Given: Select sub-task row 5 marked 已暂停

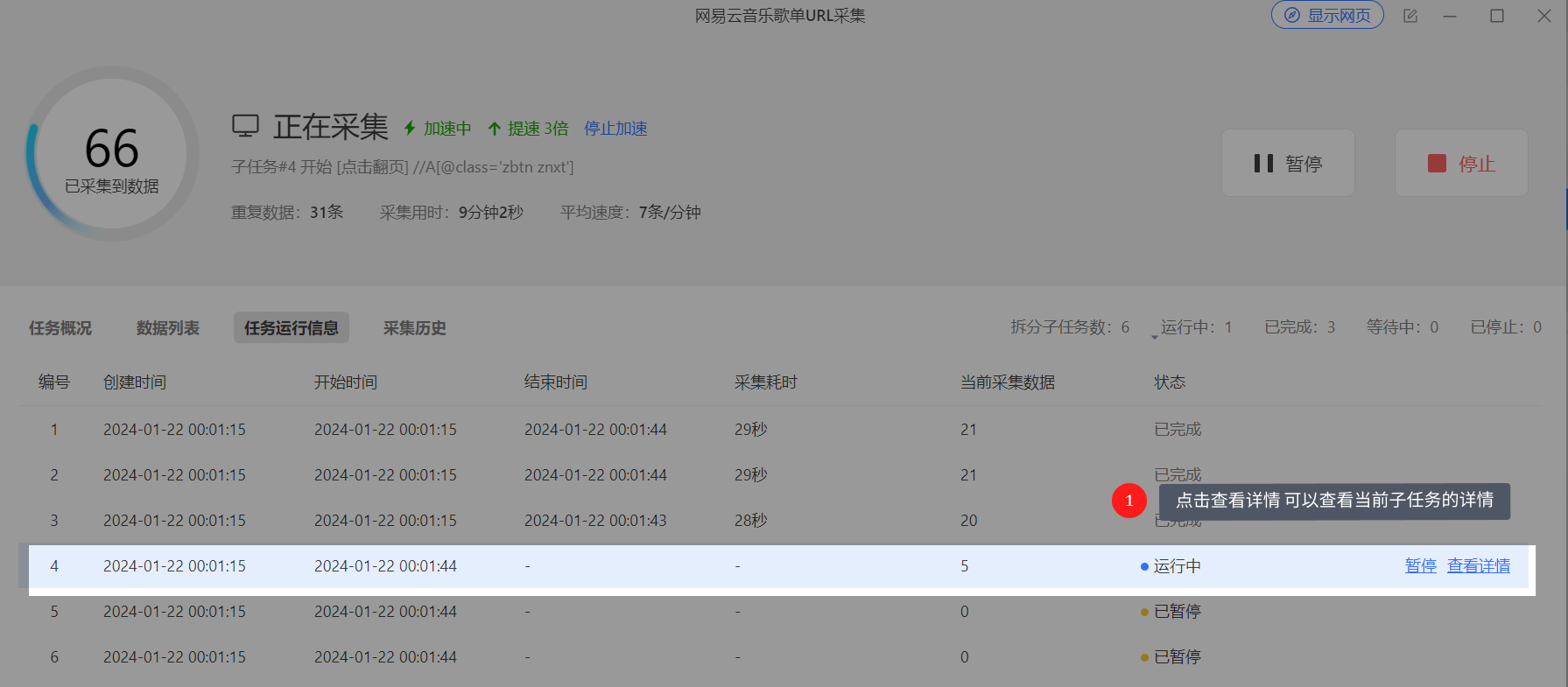Looking at the screenshot, I should click(779, 612).
